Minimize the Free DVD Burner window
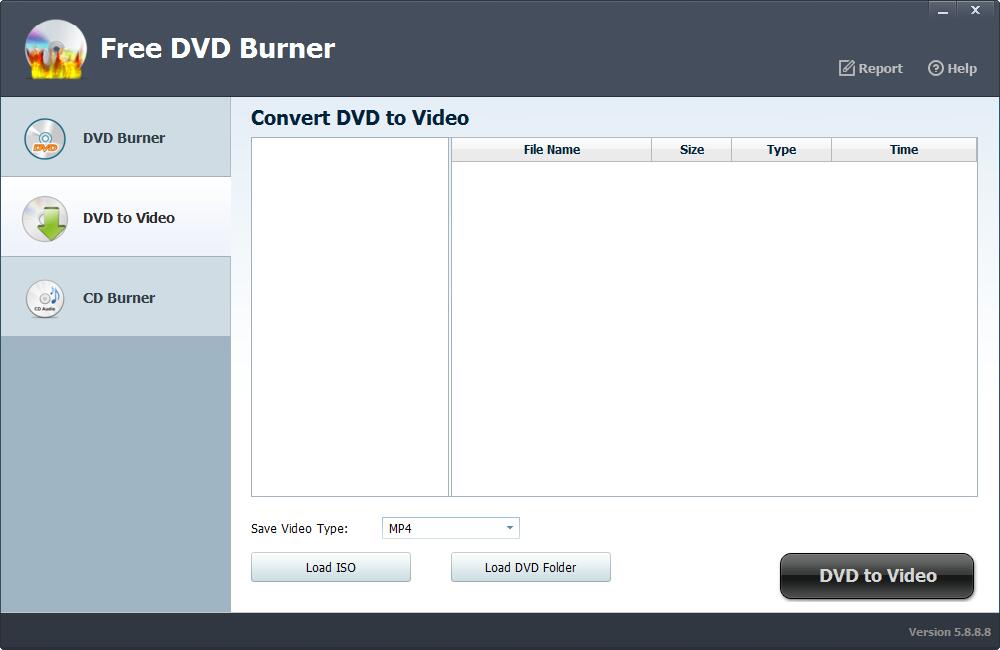The height and width of the screenshot is (650, 1000). point(943,11)
